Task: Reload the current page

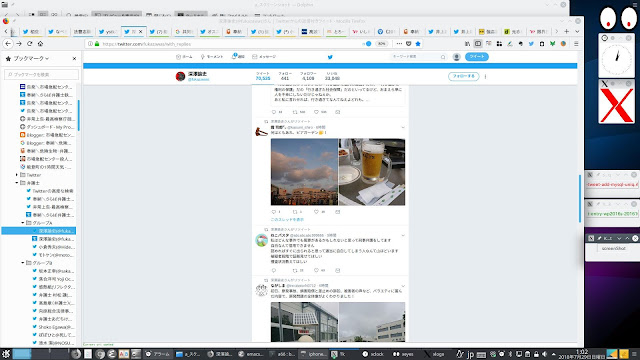Action: coord(29,44)
